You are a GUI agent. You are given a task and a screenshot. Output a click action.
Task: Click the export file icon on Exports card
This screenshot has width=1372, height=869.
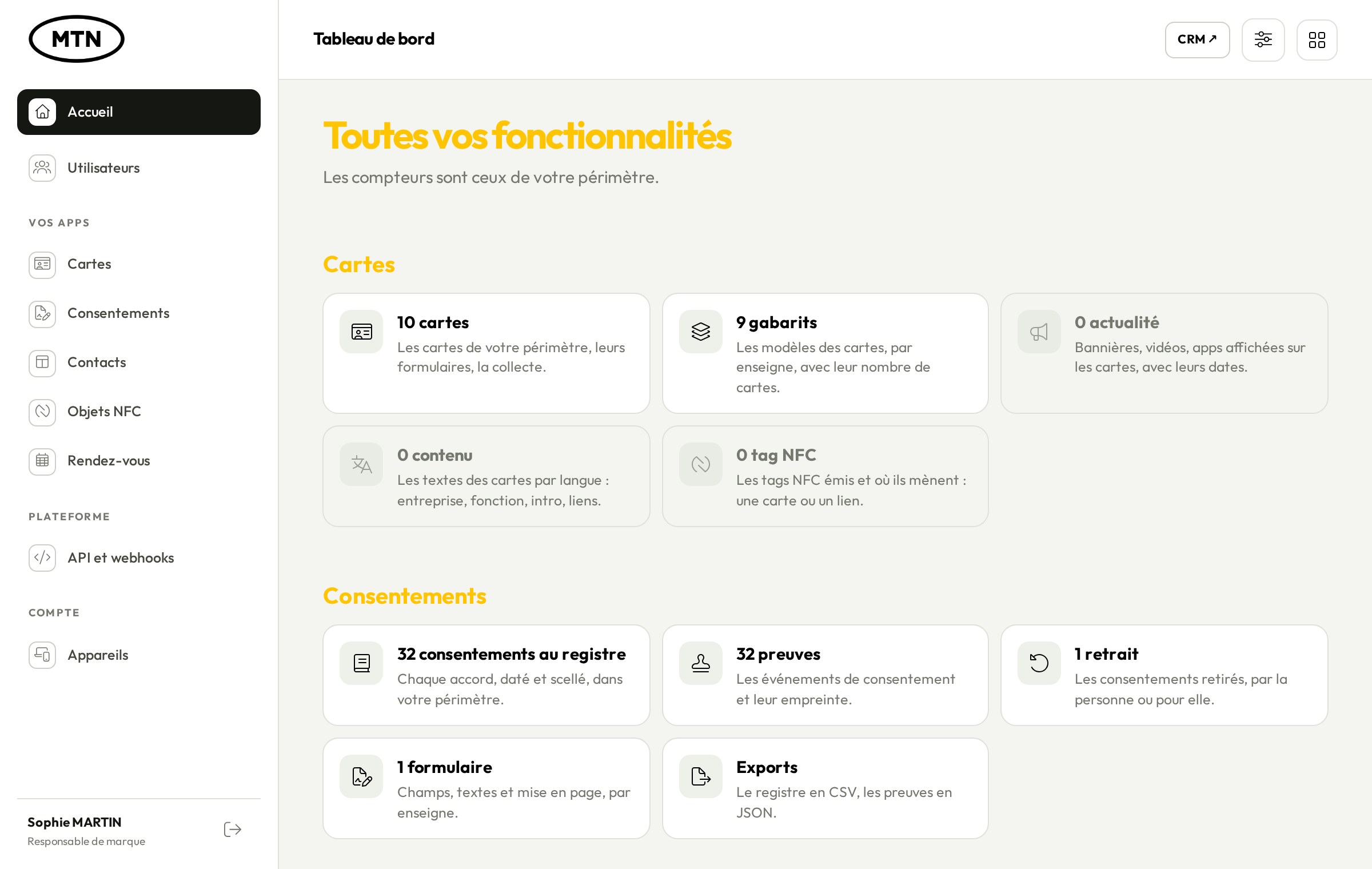(701, 776)
